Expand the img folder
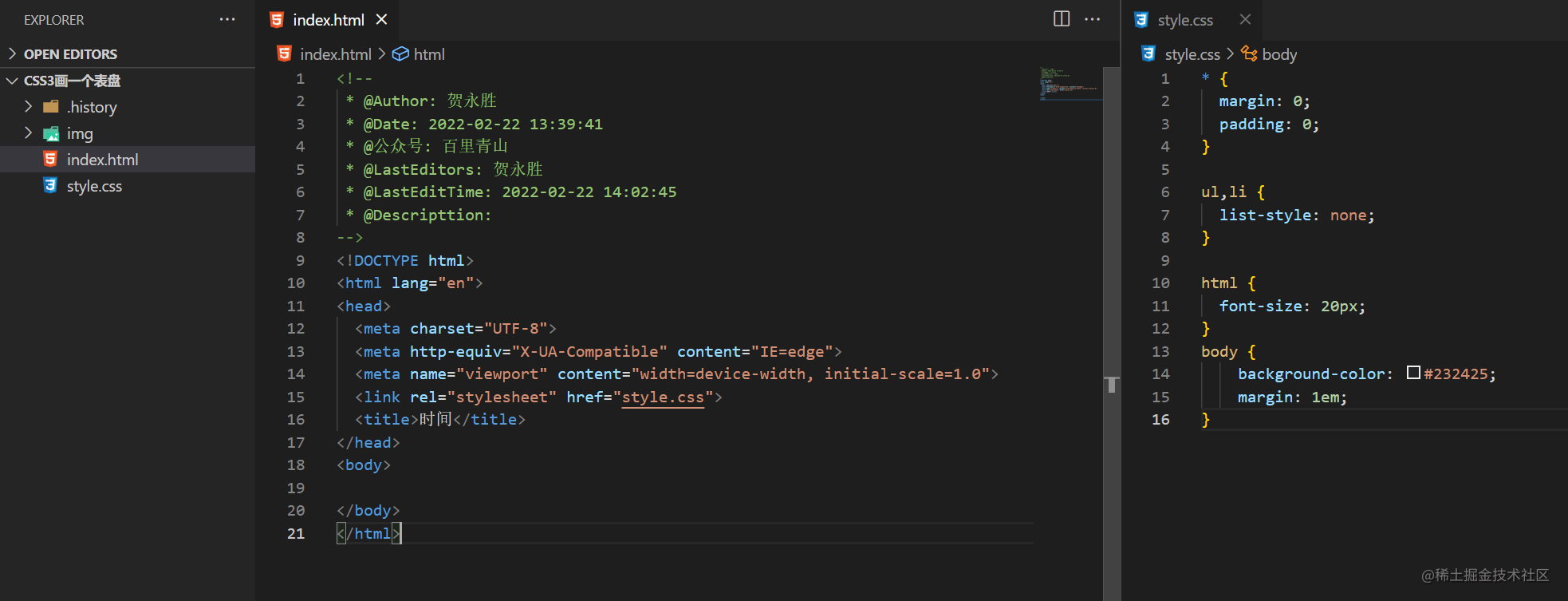Image resolution: width=1568 pixels, height=601 pixels. (x=29, y=132)
